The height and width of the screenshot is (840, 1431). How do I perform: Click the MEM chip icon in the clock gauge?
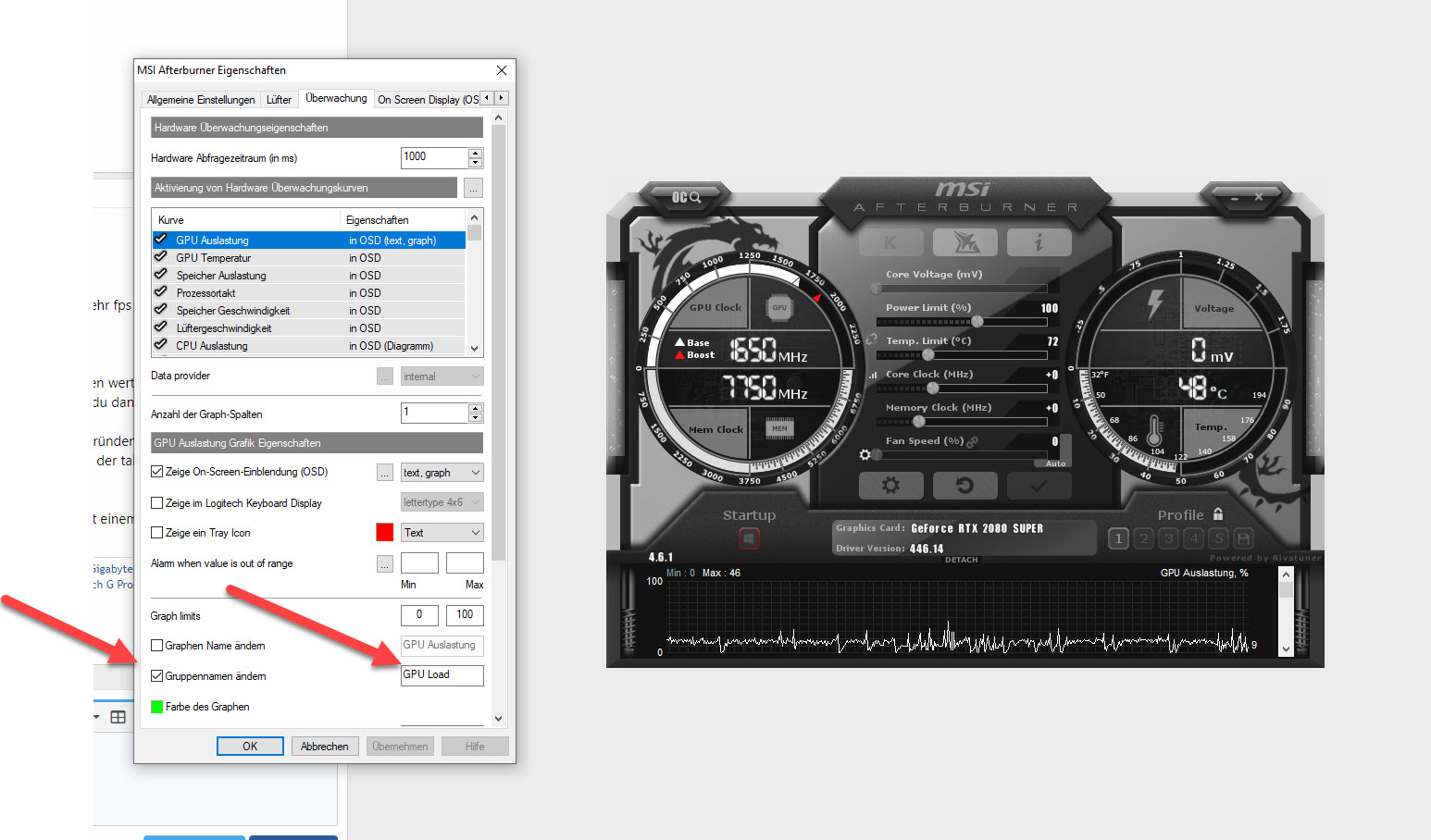pyautogui.click(x=780, y=428)
